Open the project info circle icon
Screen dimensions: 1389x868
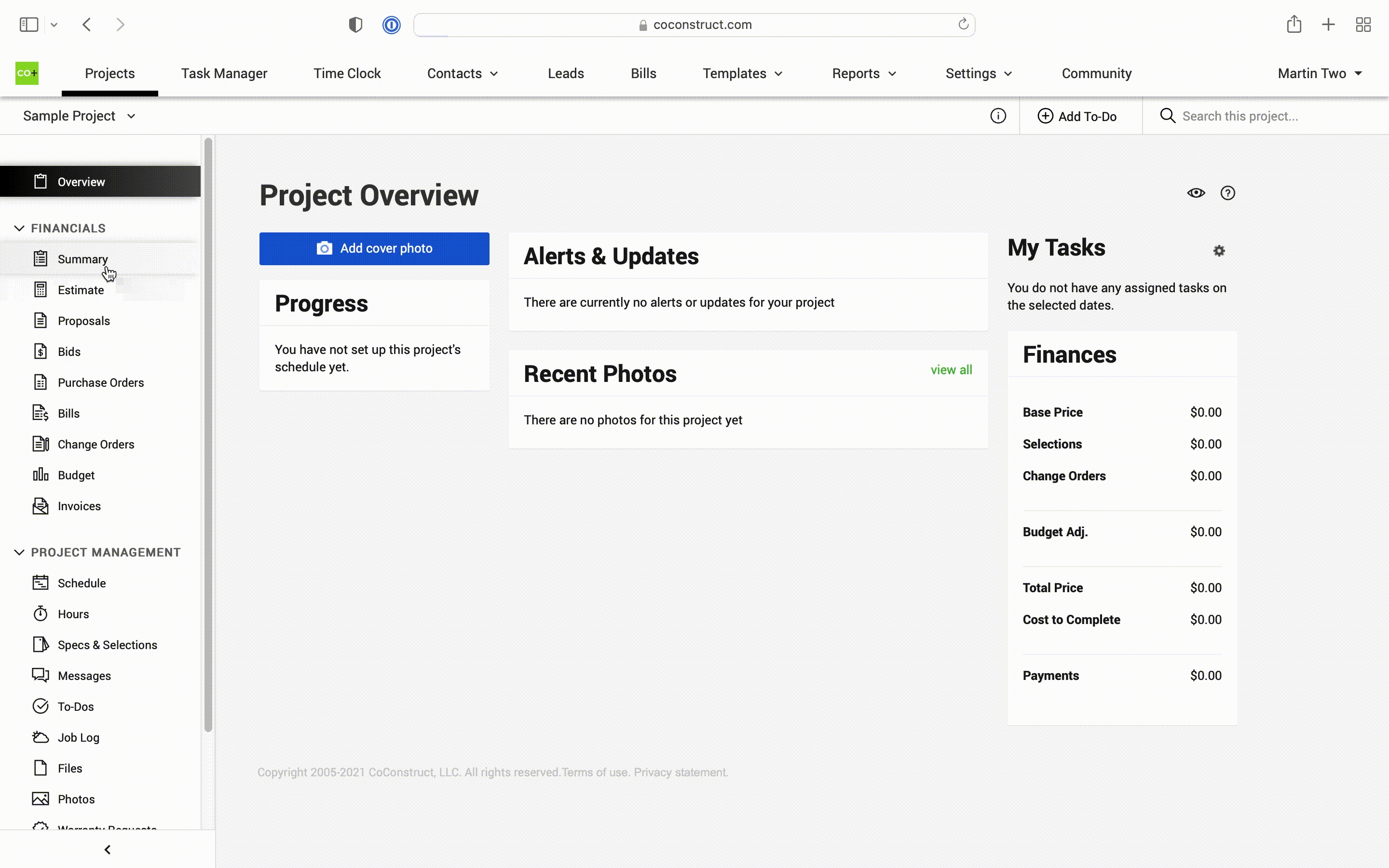coord(998,116)
